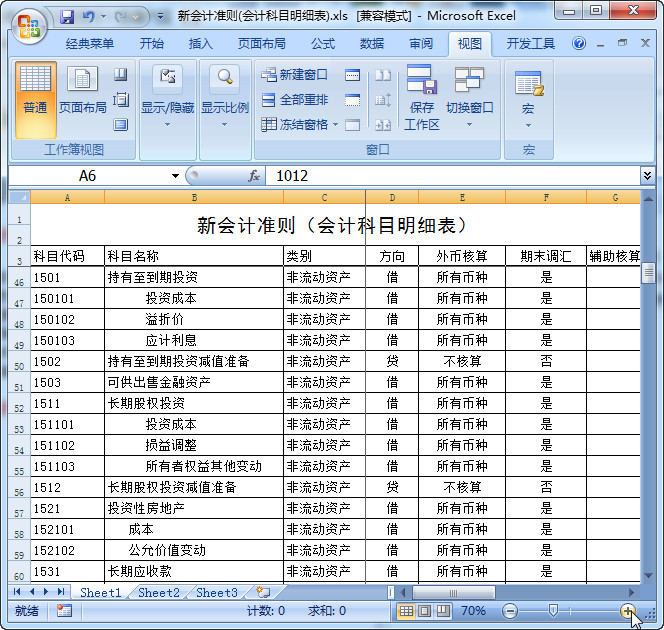Switch to Sheet1 tab

pos(100,592)
